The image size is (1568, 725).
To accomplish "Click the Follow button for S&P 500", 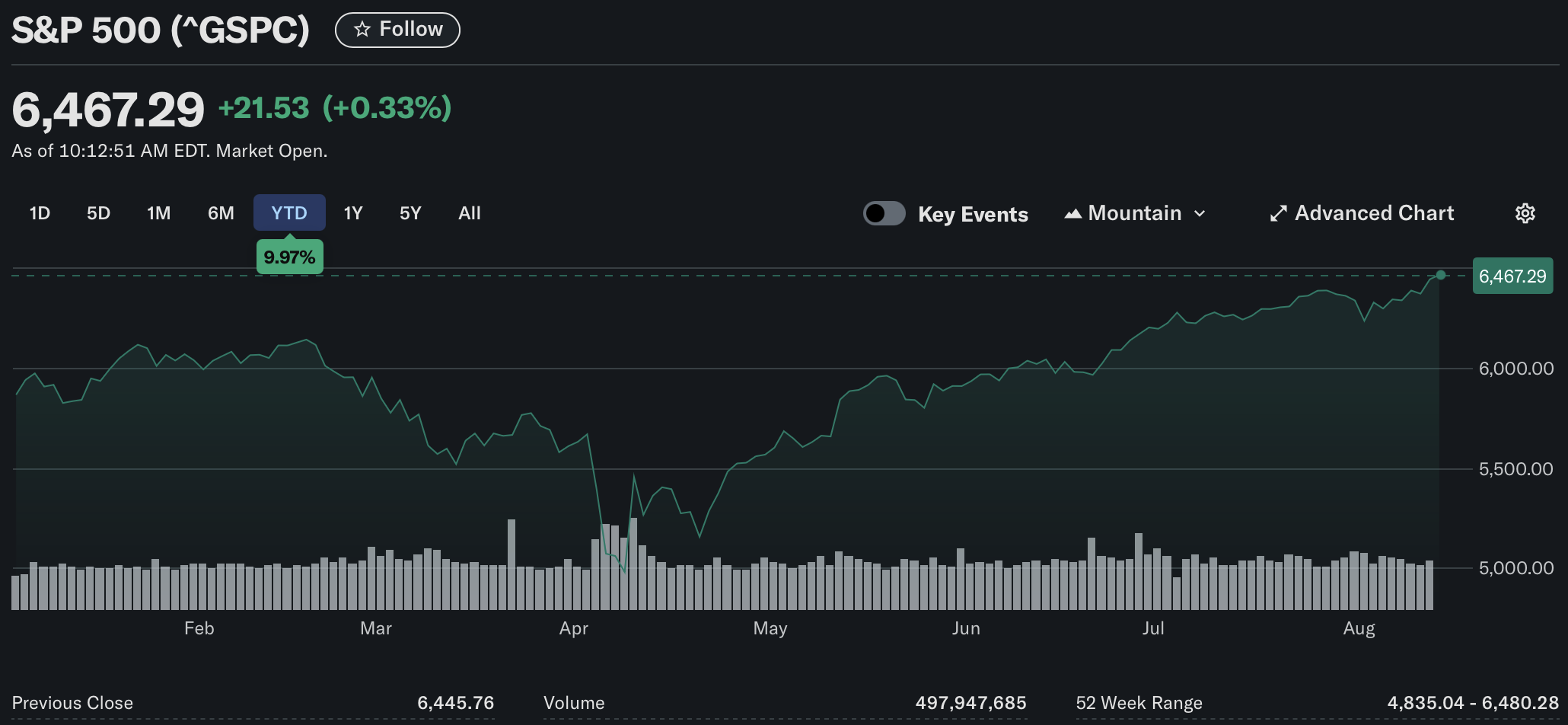I will tap(397, 29).
